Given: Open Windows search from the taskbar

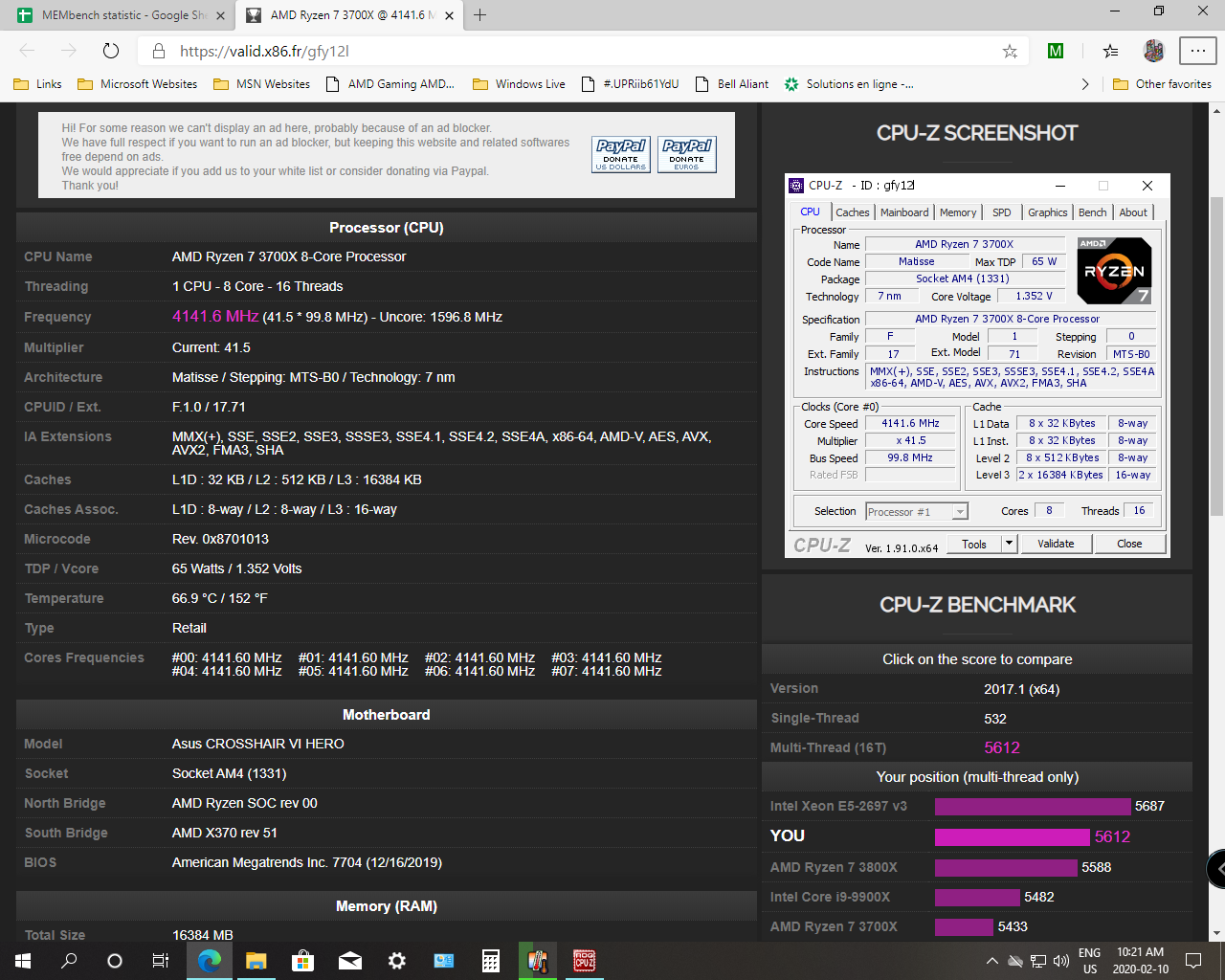Looking at the screenshot, I should [69, 961].
